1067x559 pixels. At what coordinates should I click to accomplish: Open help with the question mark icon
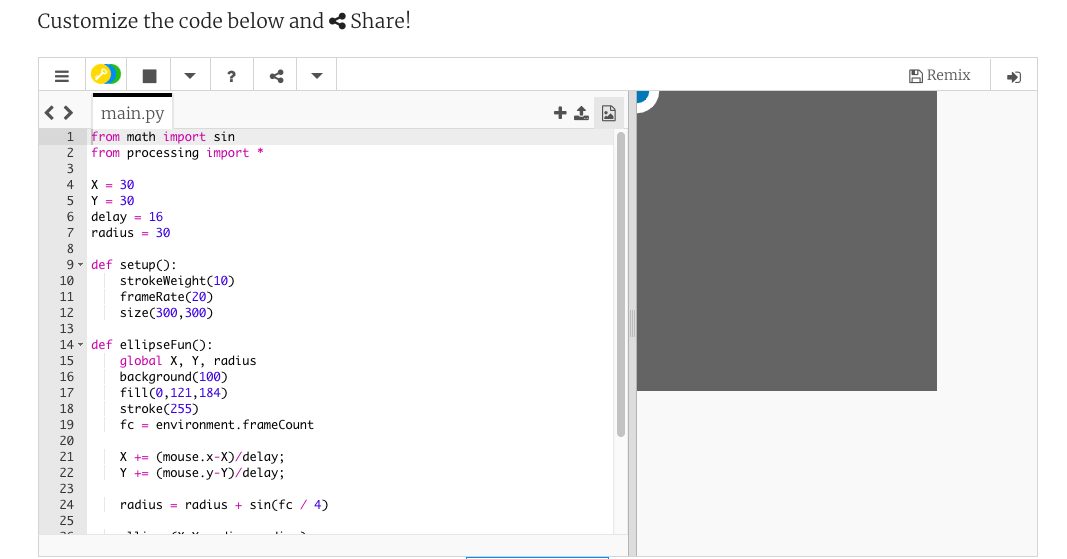[231, 76]
